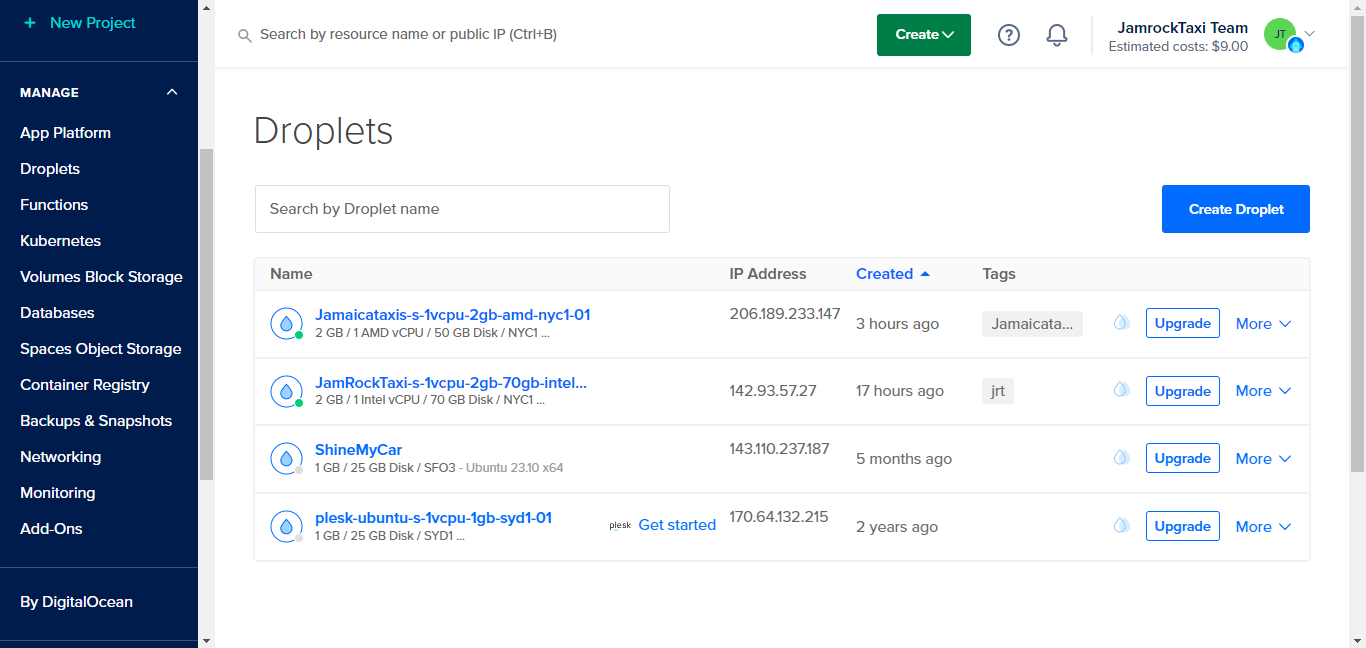Go to Container Registry

click(x=85, y=385)
